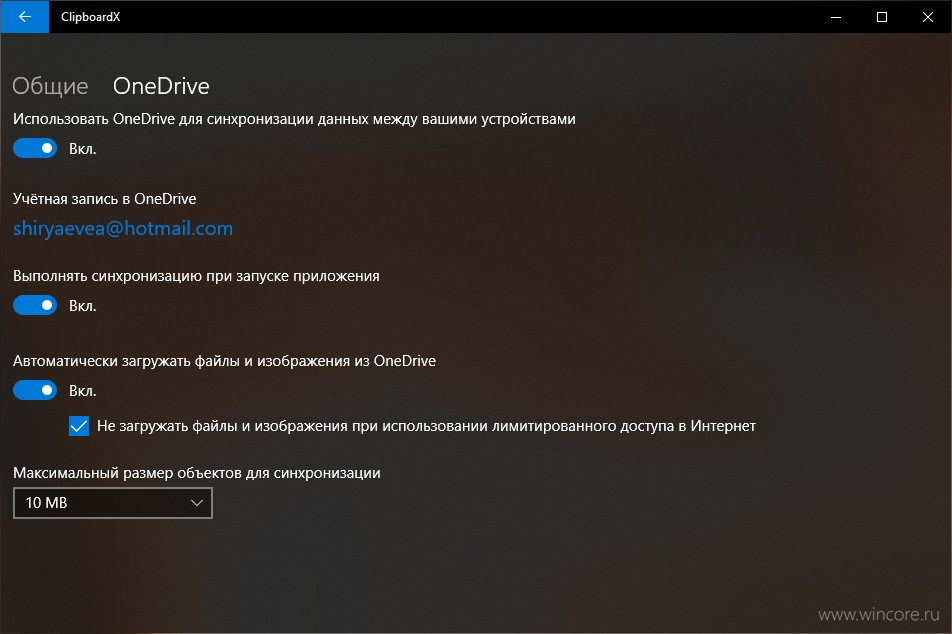Click the Использовать OneDrive для синхронизации label
The image size is (952, 634).
click(294, 119)
